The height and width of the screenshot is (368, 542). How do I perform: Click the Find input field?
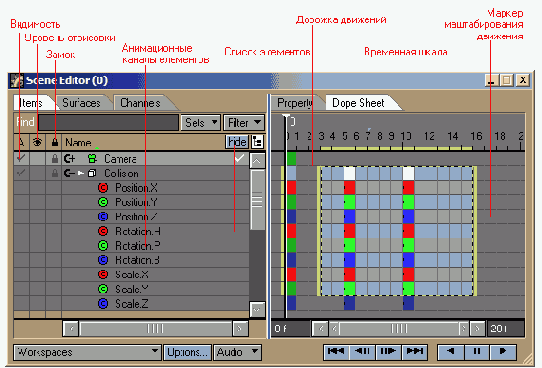(109, 122)
